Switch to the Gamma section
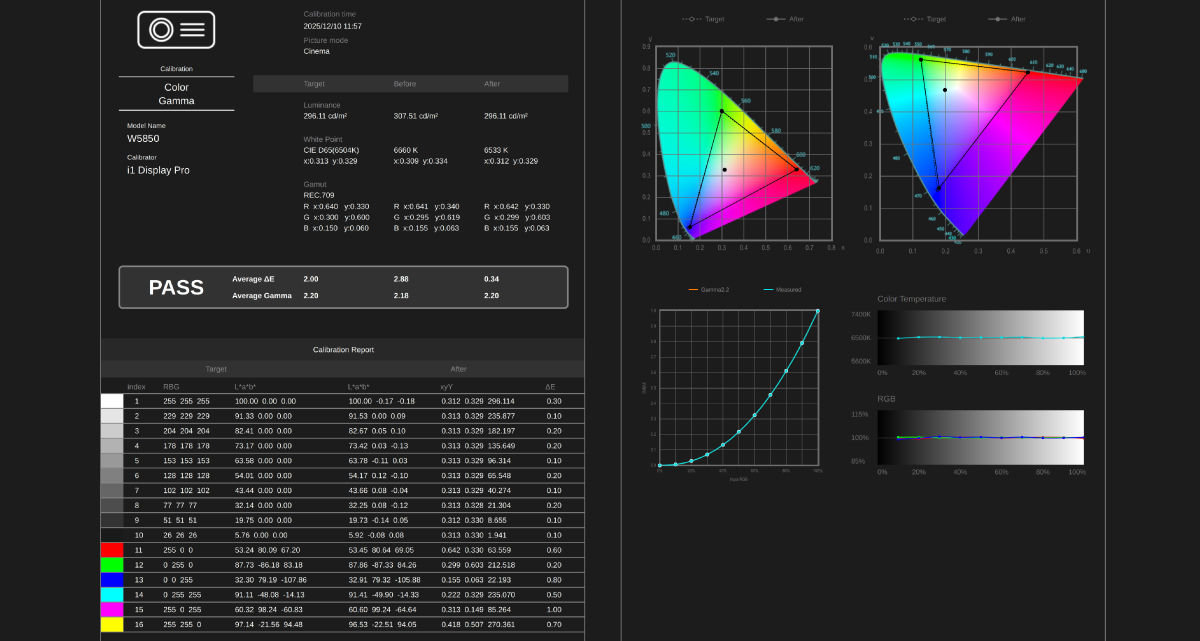The image size is (1200, 641). [x=176, y=100]
